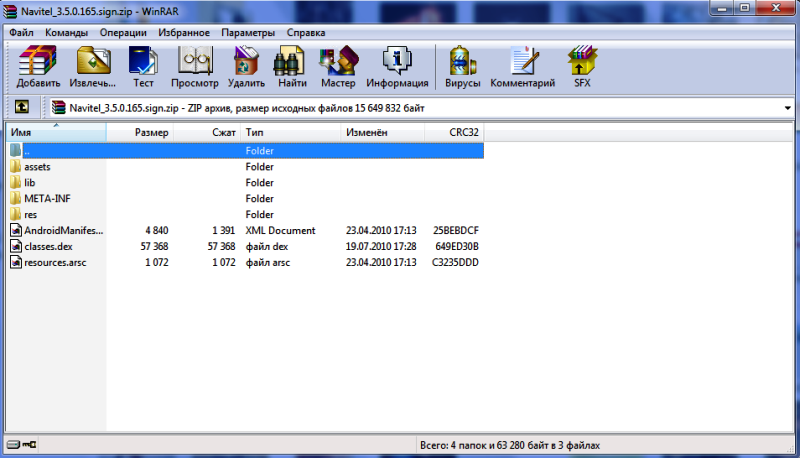Click the Извлечь (Extract) toolbar icon

pyautogui.click(x=92, y=67)
